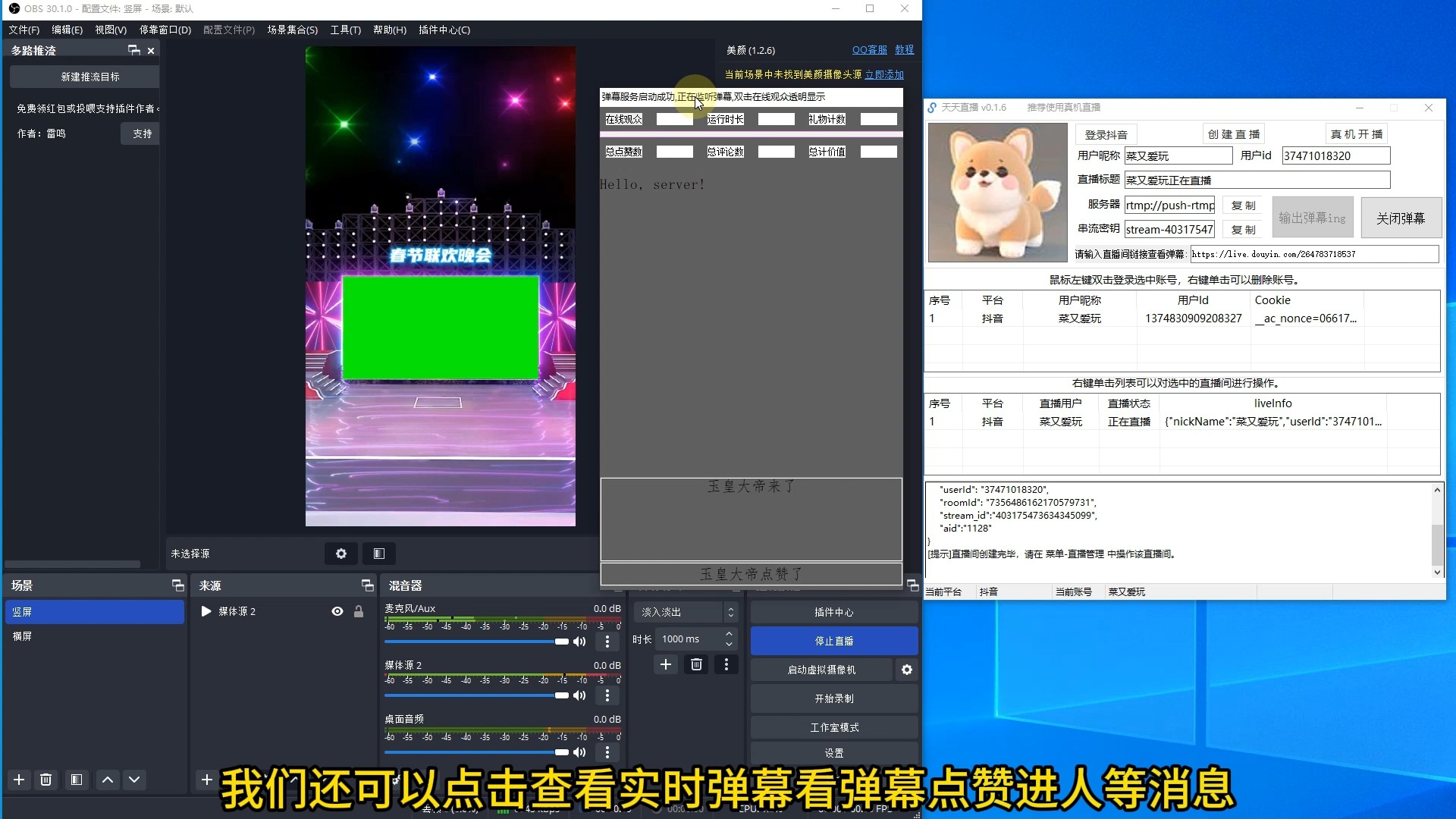Toggle visibility of 媒体源 2 source
Image resolution: width=1456 pixels, height=819 pixels.
(x=337, y=611)
